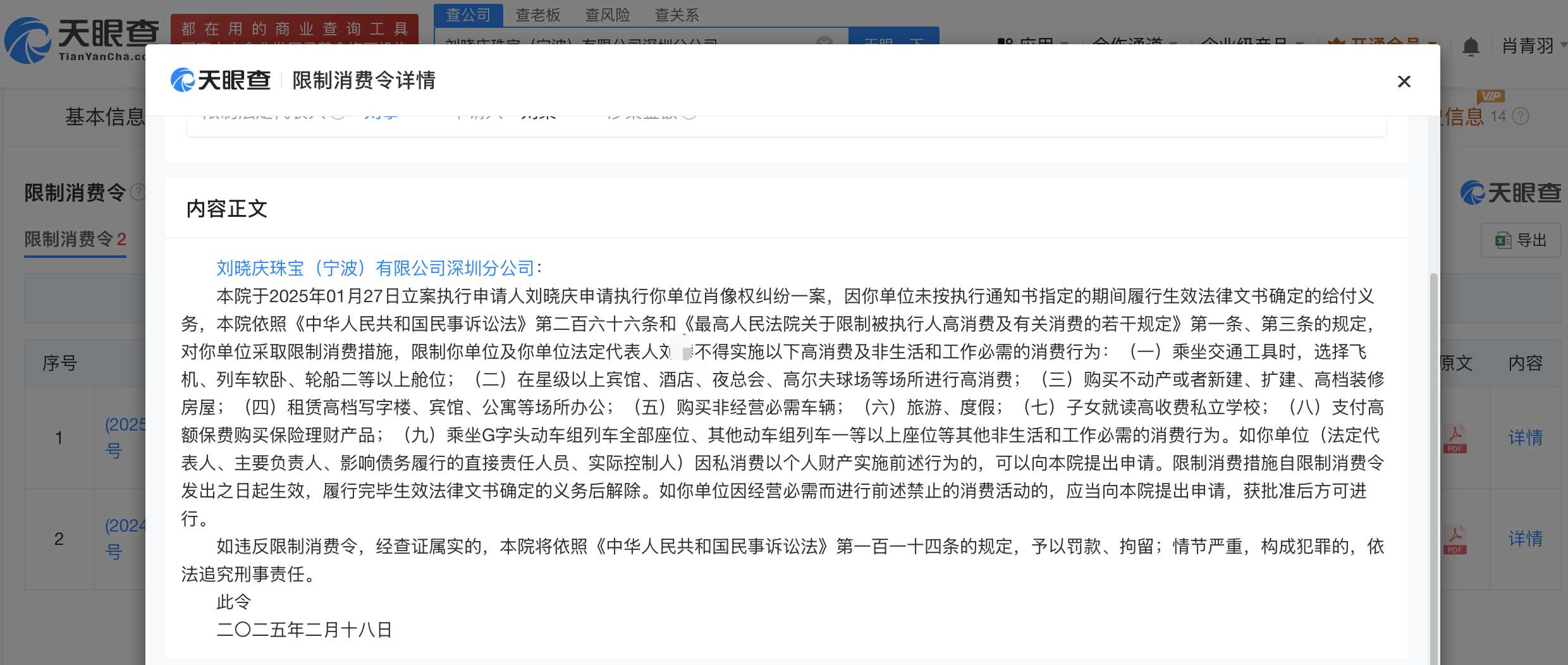Viewport: 1568px width, 665px height.
Task: Click the sequence number 2 cell
Action: [x=59, y=539]
